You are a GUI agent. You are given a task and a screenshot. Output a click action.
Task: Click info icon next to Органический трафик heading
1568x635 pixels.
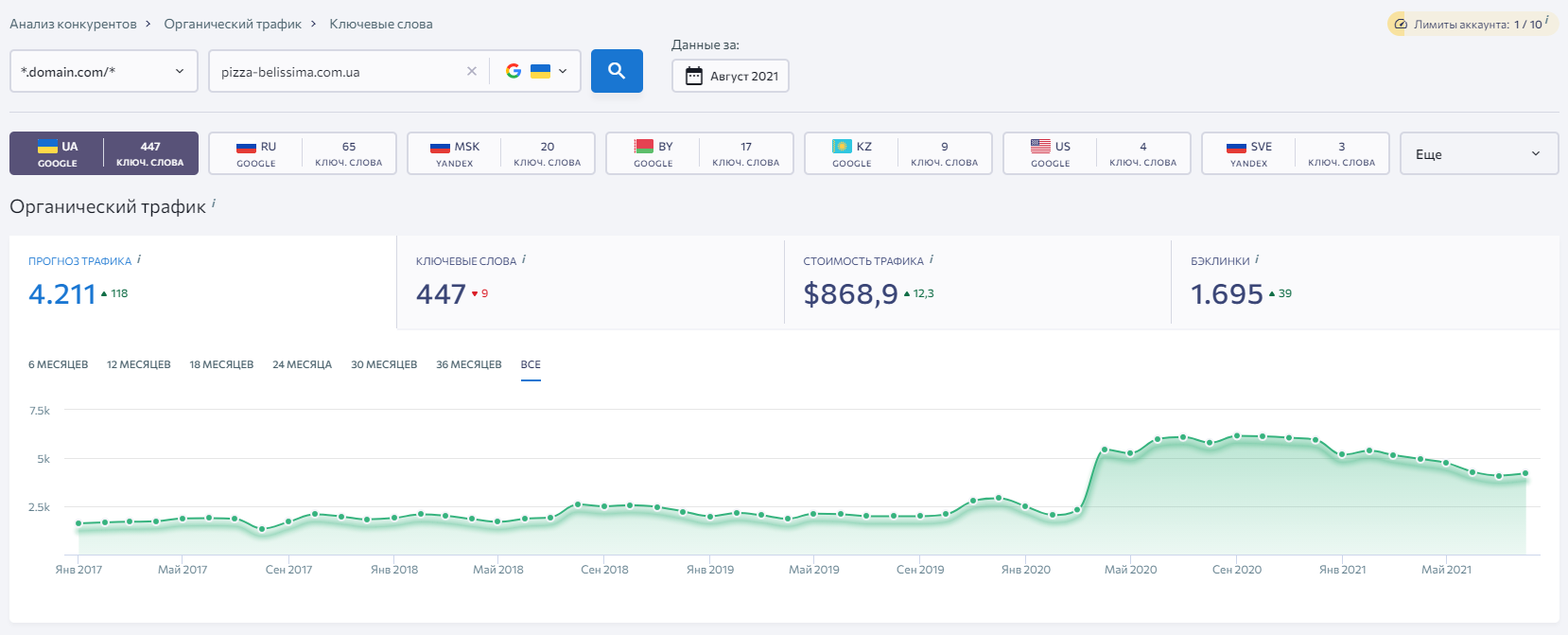tap(214, 203)
